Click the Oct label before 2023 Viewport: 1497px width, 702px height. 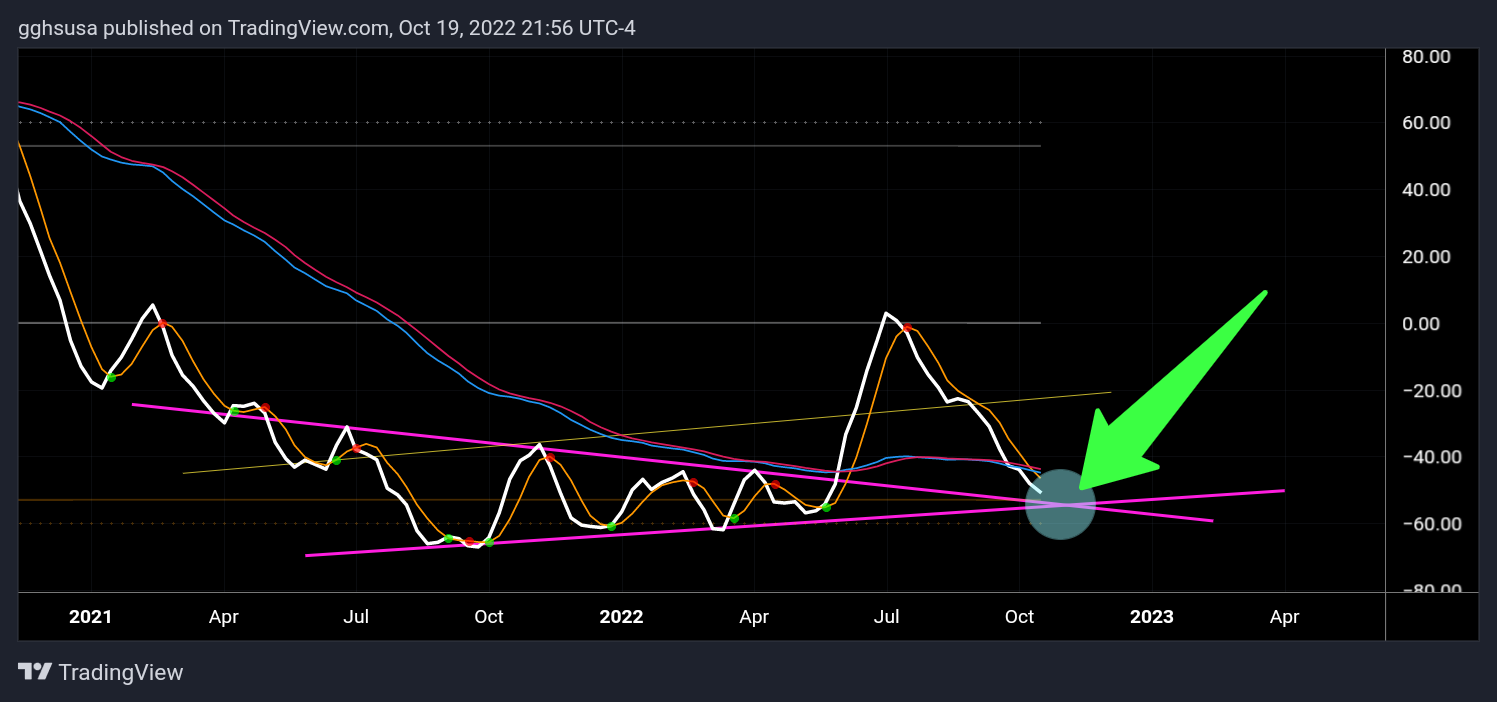point(1019,617)
